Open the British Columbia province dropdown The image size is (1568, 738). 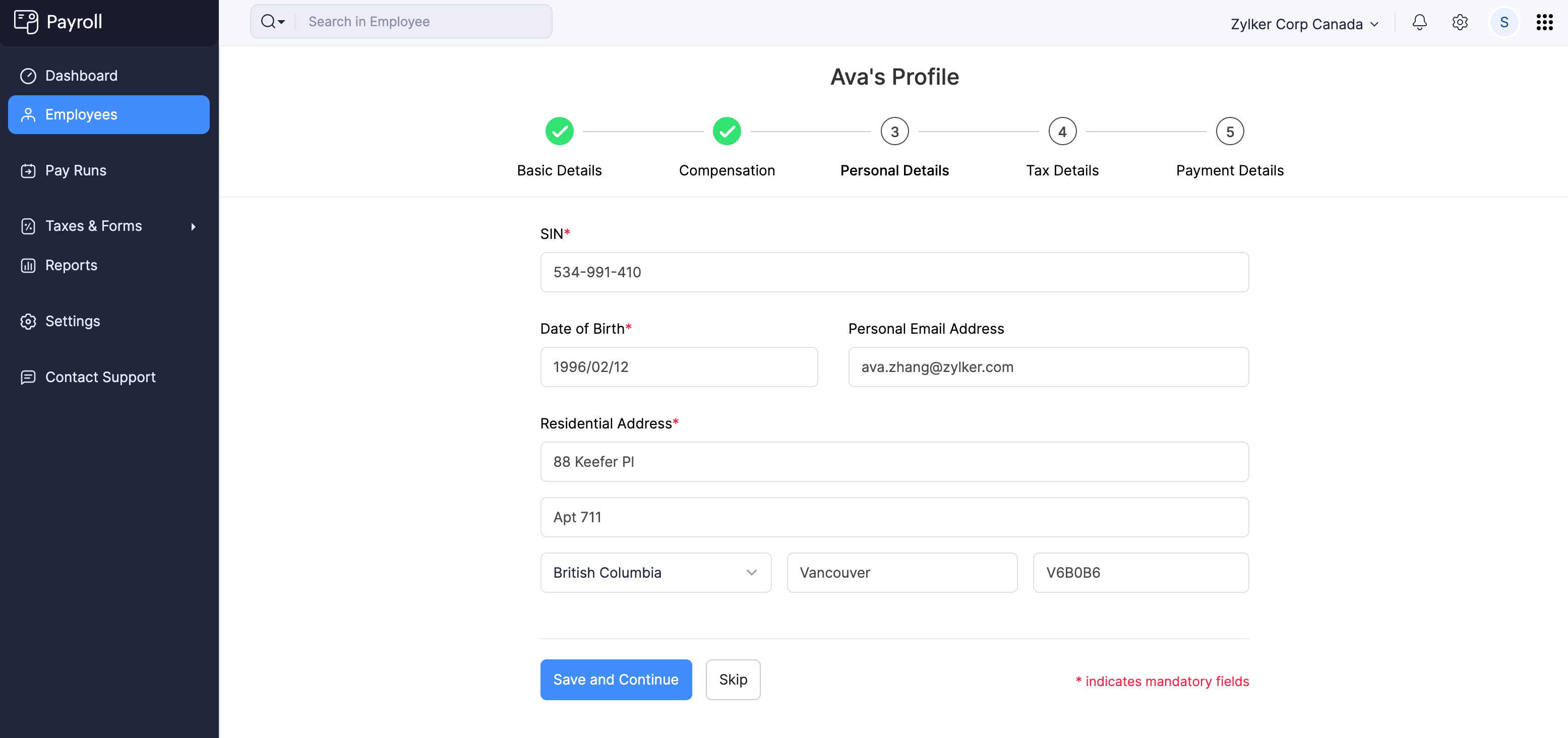pyautogui.click(x=752, y=573)
